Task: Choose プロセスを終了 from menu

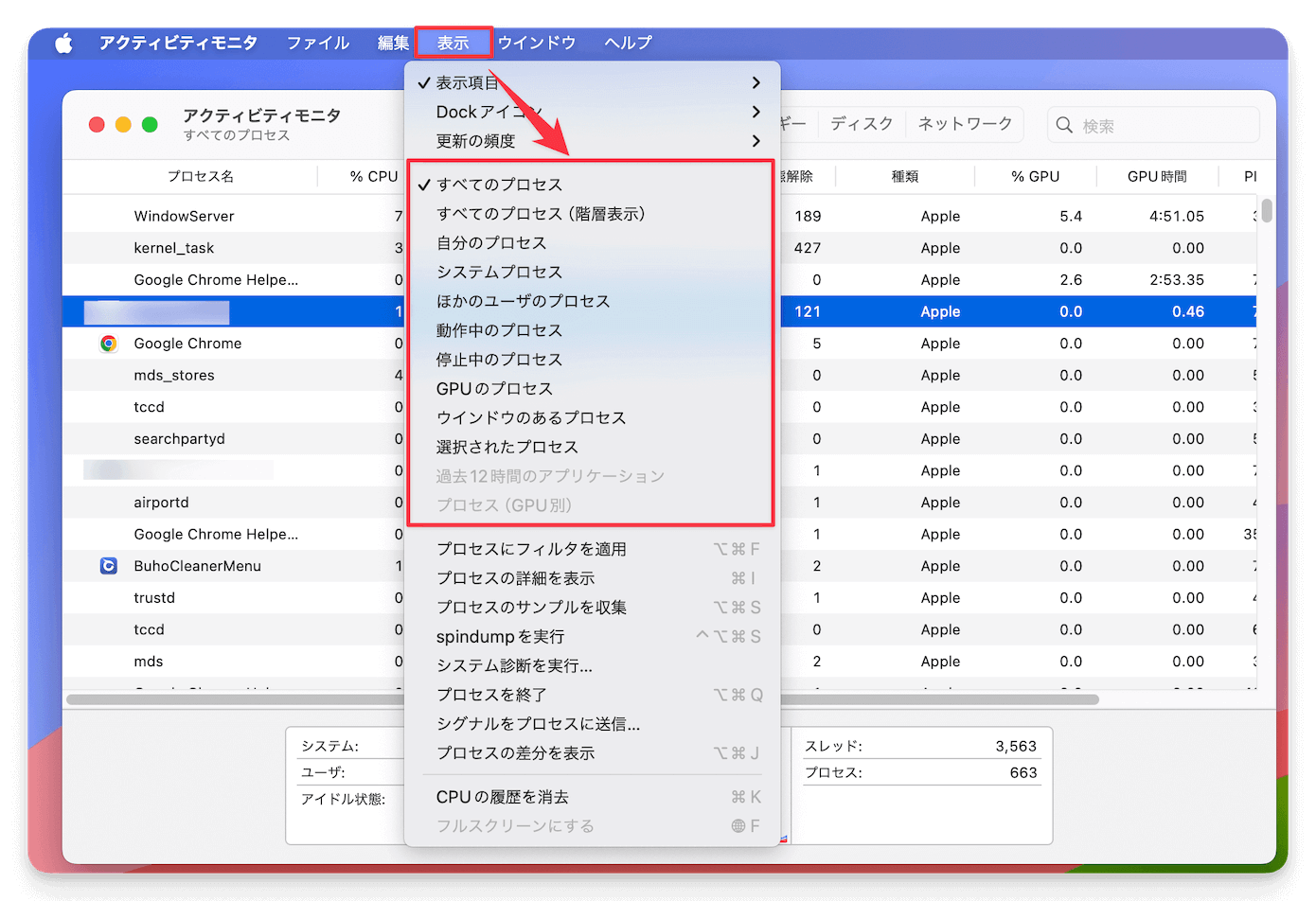Action: pyautogui.click(x=592, y=695)
